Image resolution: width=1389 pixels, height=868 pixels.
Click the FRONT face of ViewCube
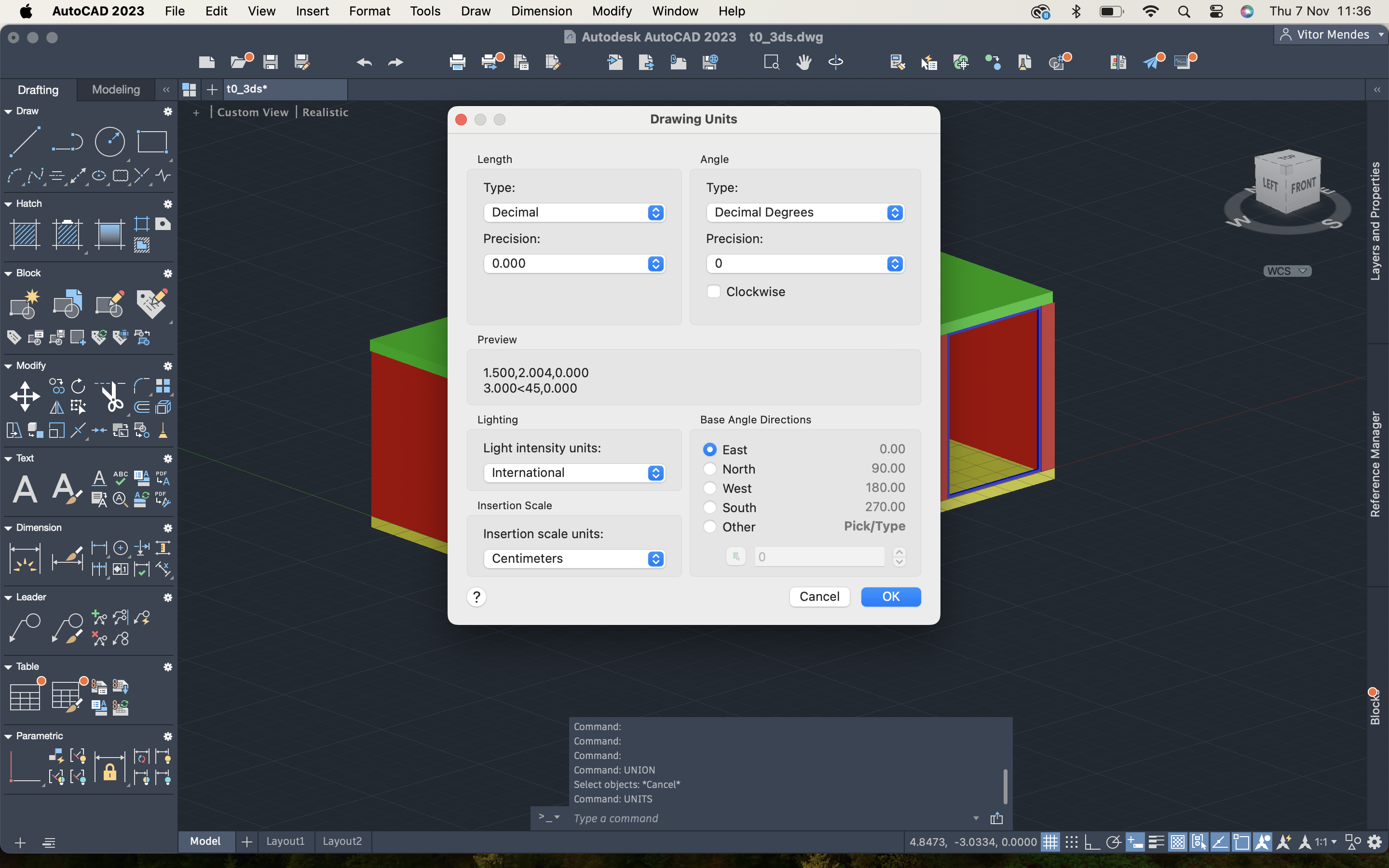(1303, 186)
